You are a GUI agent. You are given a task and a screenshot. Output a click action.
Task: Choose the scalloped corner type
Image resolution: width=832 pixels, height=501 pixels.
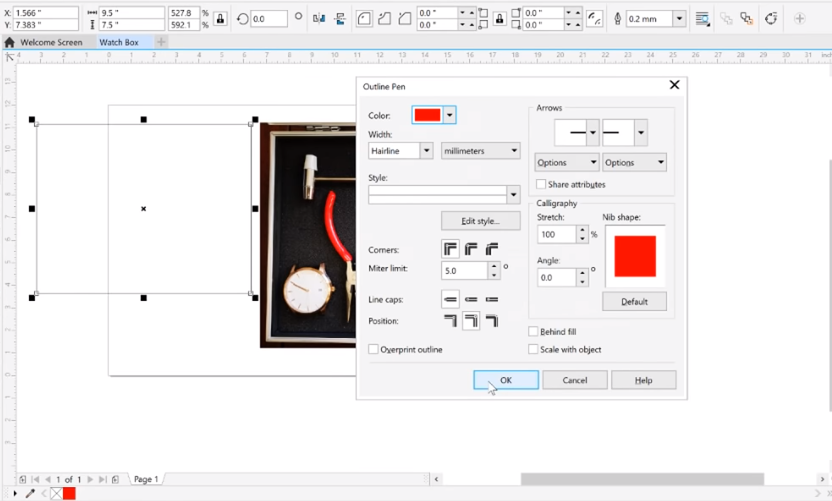tap(384, 19)
